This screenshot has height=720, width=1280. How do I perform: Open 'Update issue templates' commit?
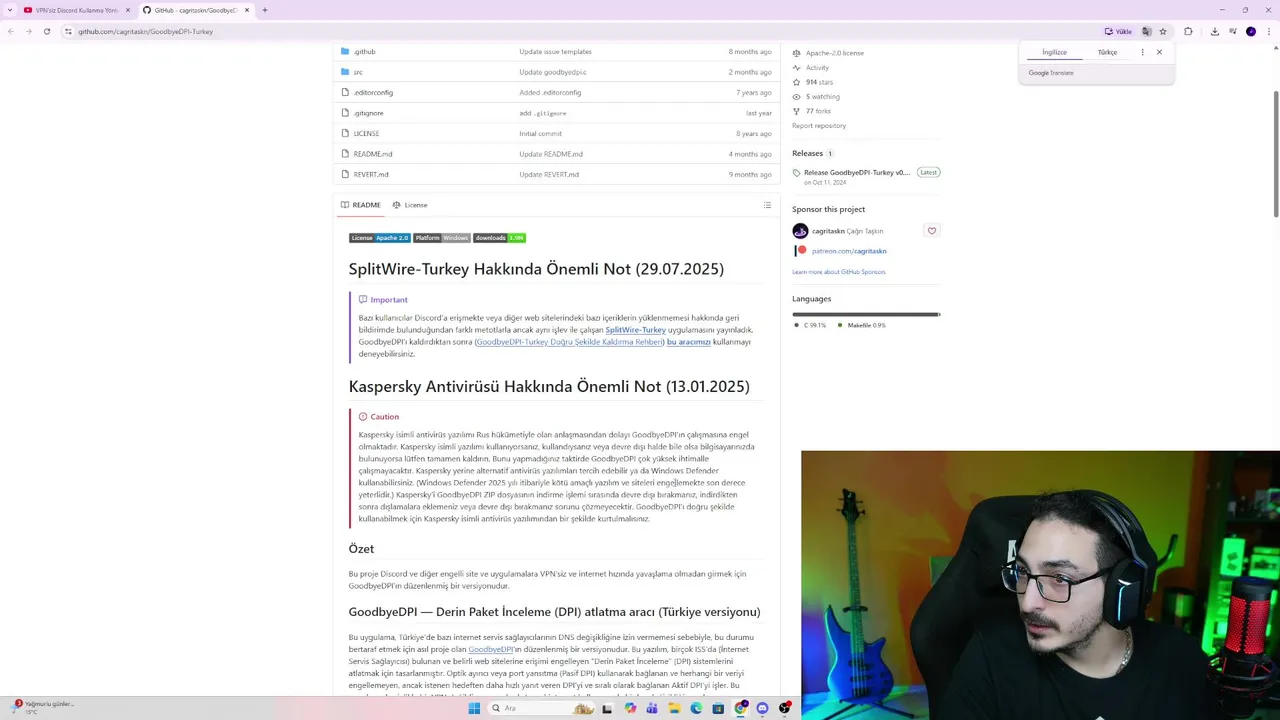point(555,51)
